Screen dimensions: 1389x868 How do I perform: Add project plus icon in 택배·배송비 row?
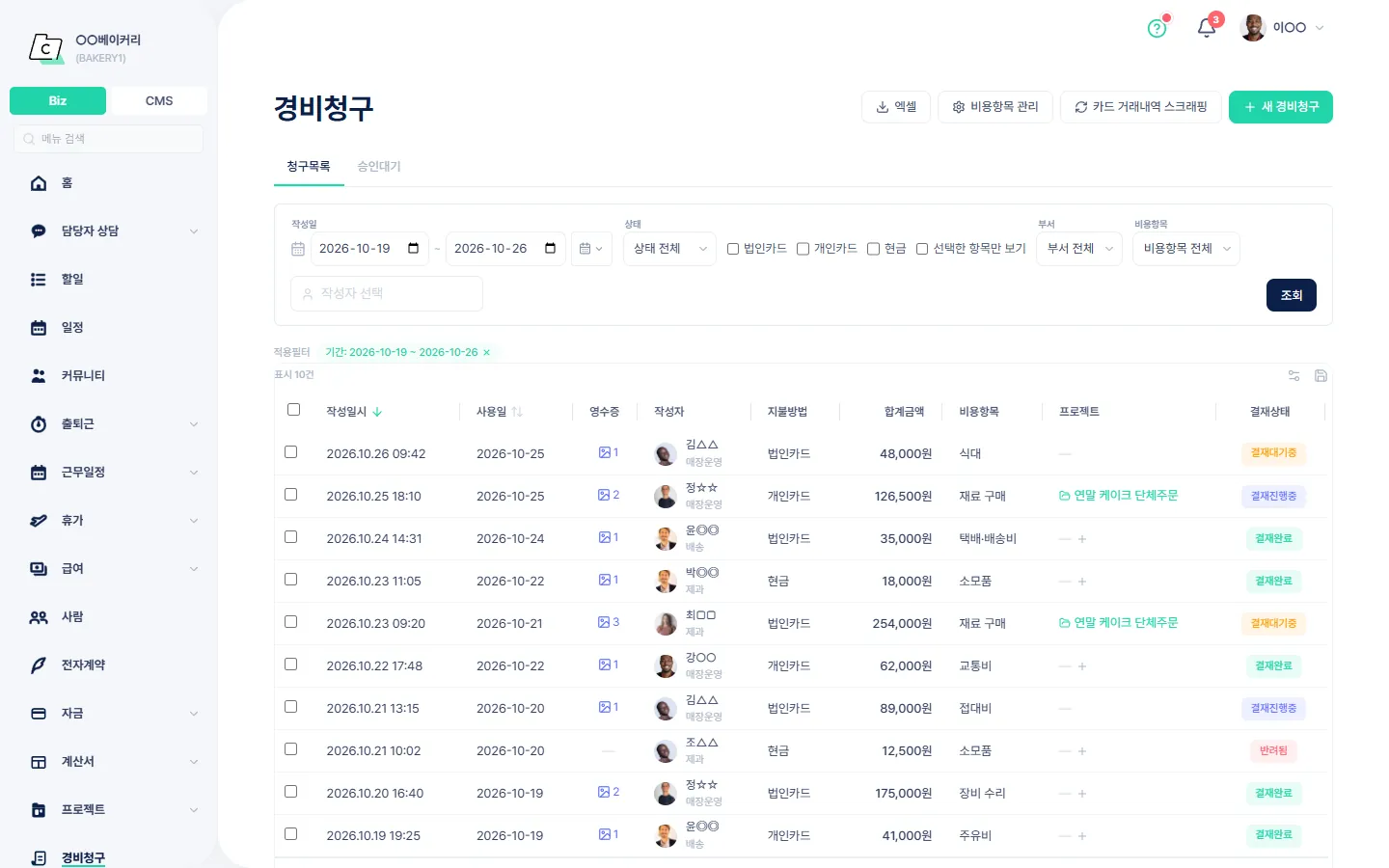click(1082, 539)
